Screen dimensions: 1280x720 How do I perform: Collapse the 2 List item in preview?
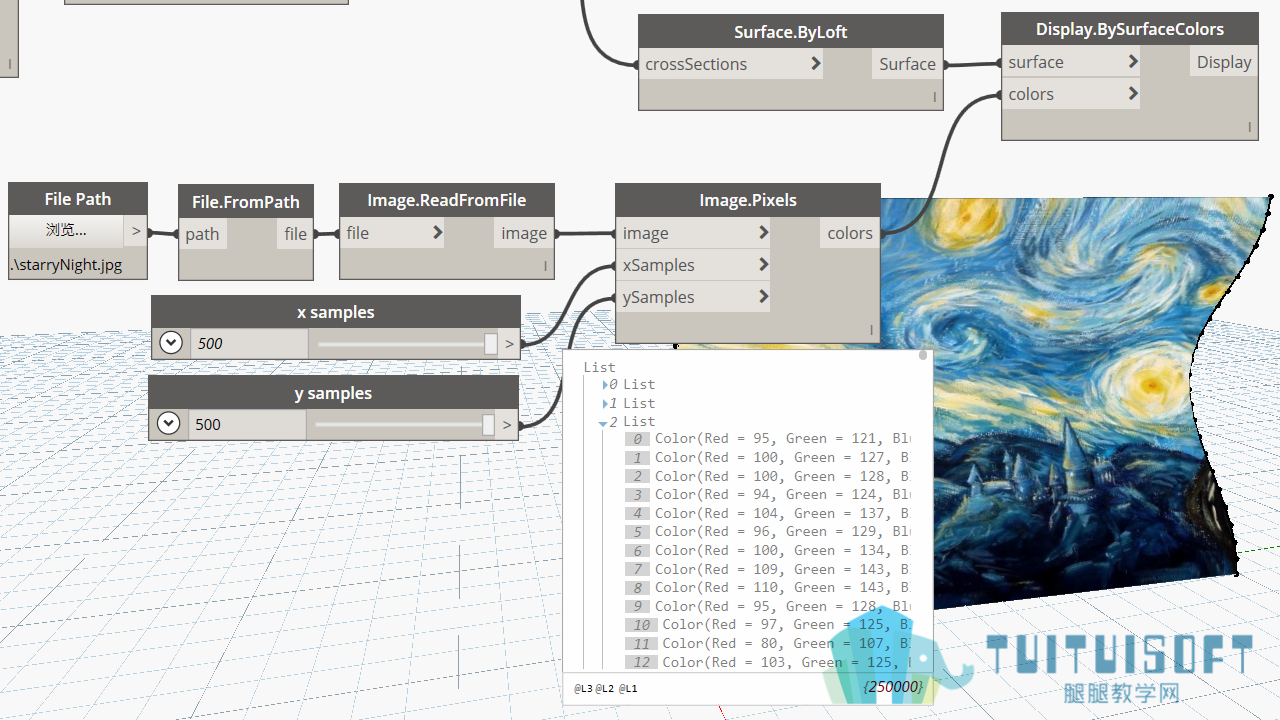603,423
